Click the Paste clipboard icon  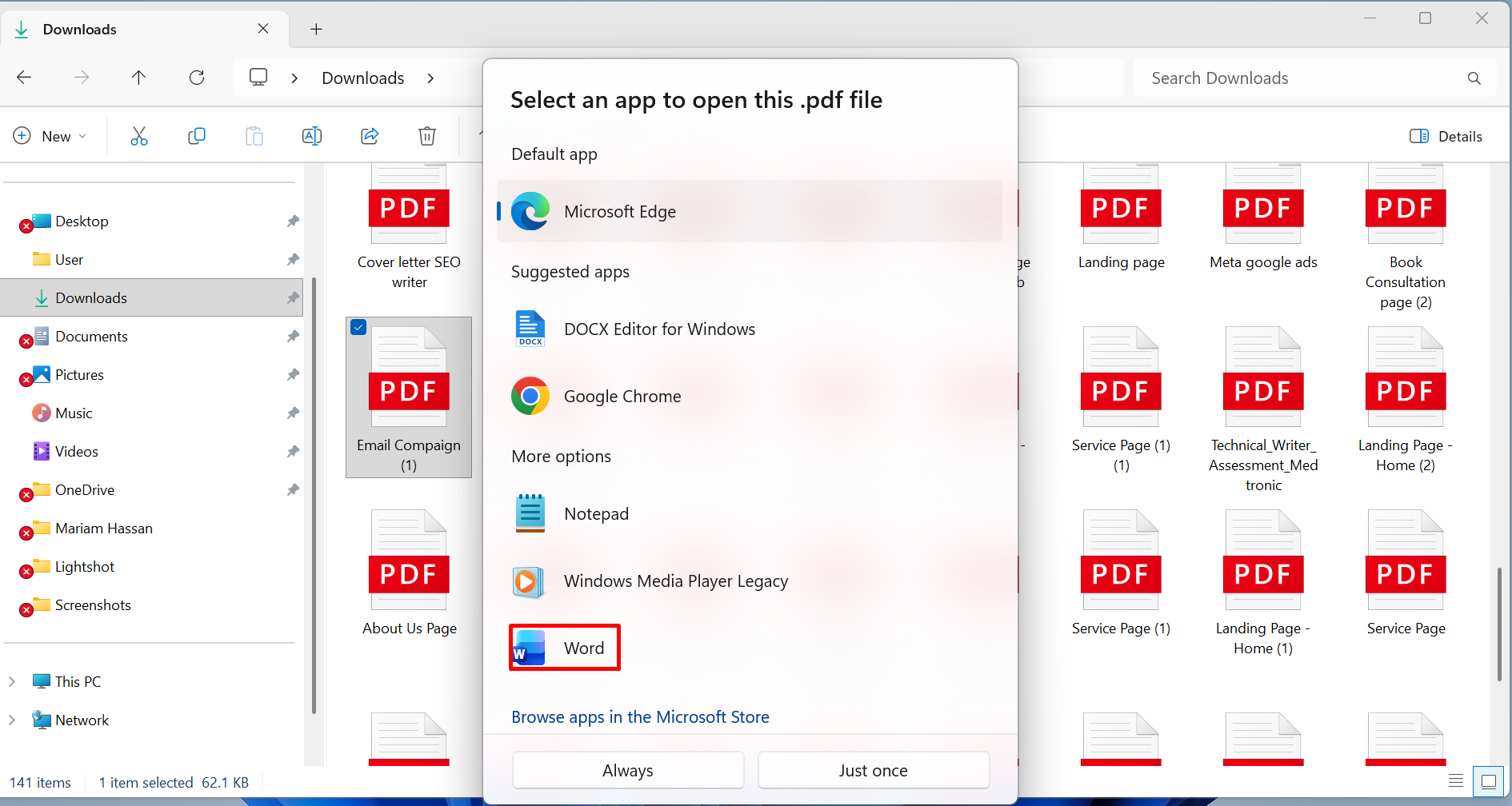[x=254, y=136]
